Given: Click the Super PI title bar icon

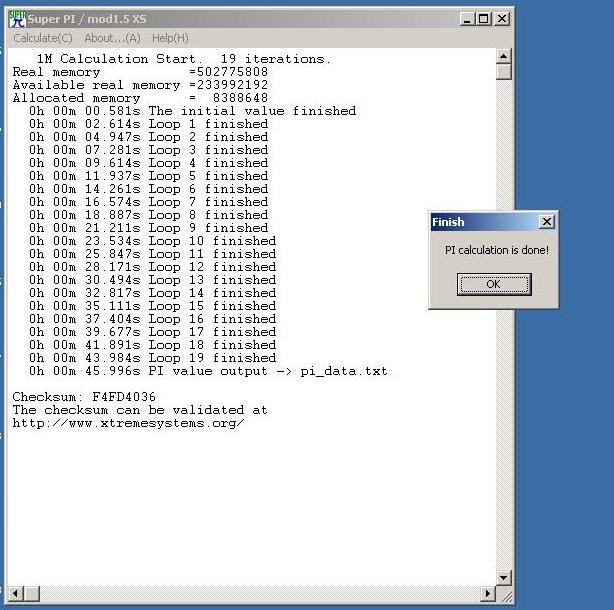Looking at the screenshot, I should point(17,19).
